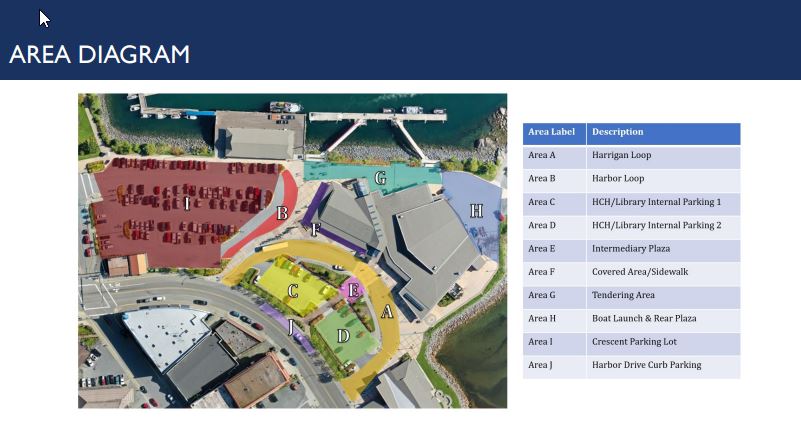The height and width of the screenshot is (428, 801).
Task: Click the letter I on the red parking lot
Action: click(186, 203)
